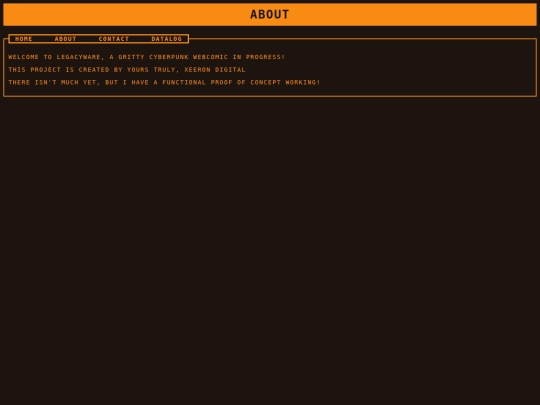
Task: Click the ABOUT page header title
Action: (x=270, y=14)
